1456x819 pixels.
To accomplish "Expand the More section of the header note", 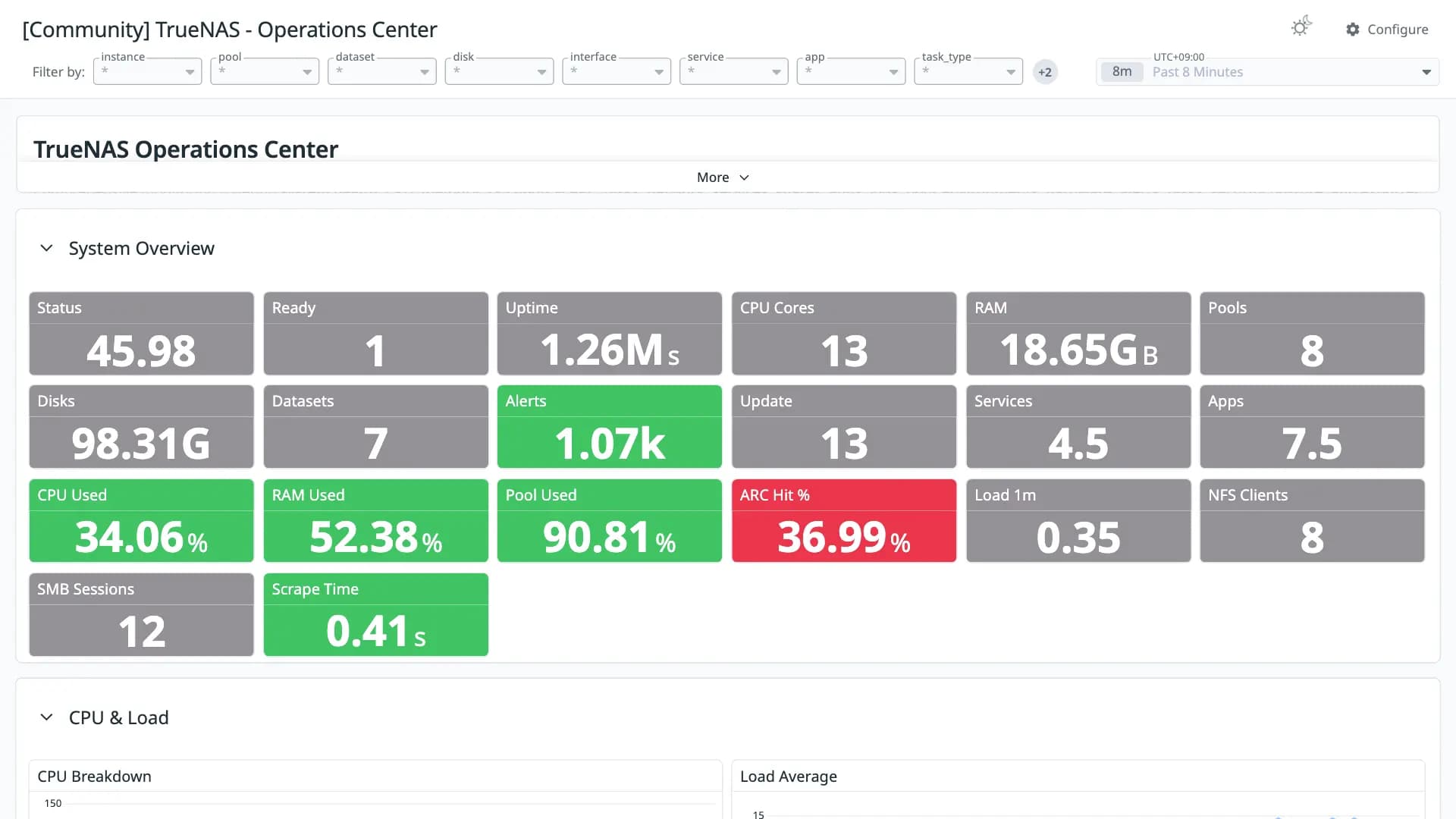I will click(x=723, y=177).
